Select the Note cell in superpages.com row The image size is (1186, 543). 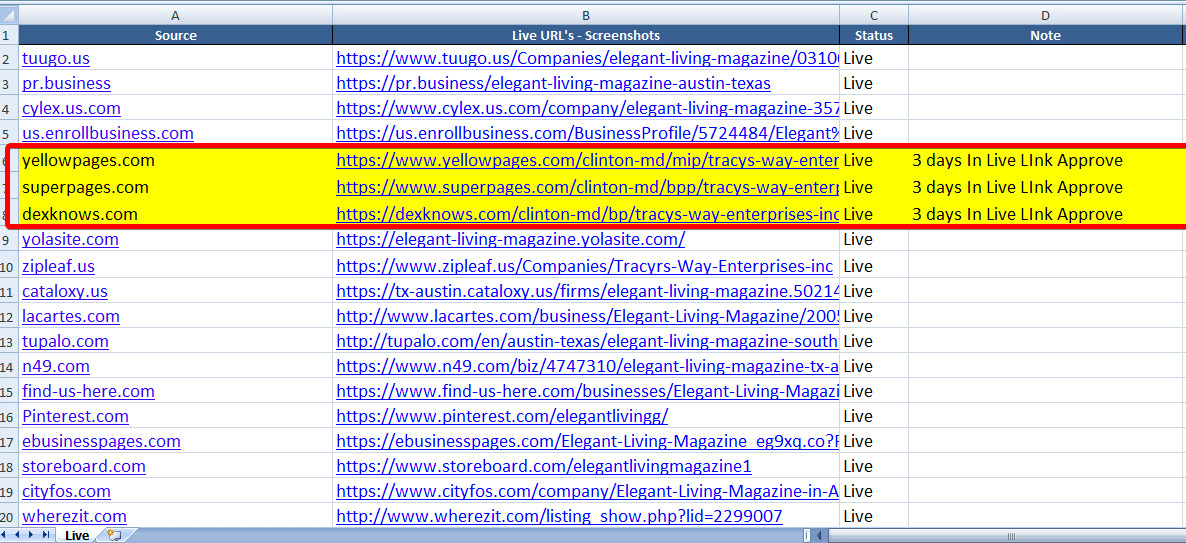pos(1047,187)
